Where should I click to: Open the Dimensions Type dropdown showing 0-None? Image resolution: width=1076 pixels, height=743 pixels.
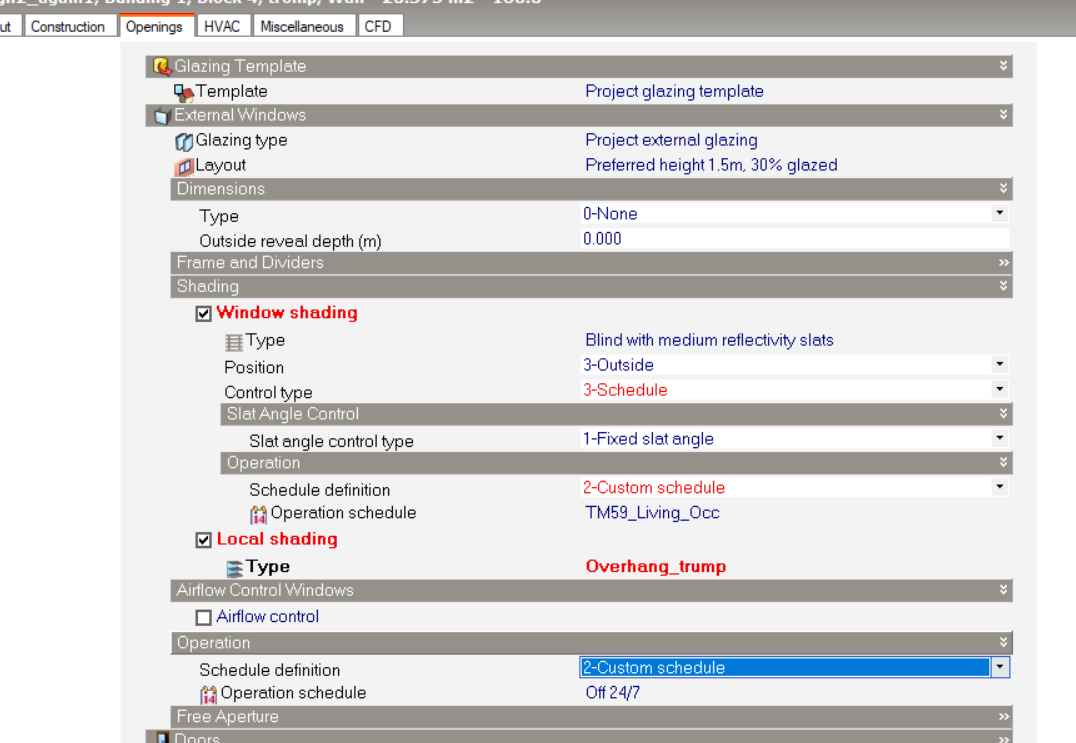pos(999,213)
